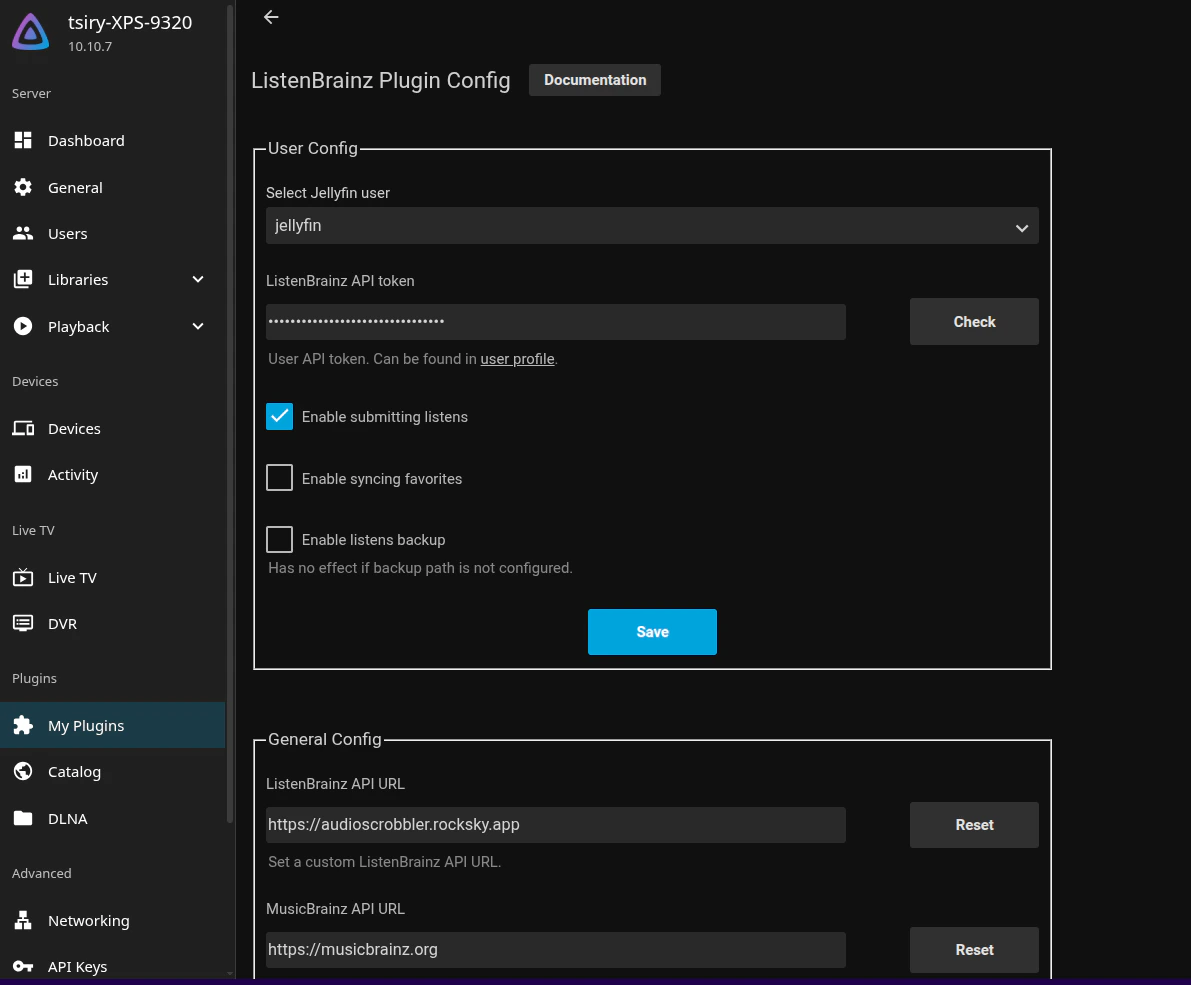1191x985 pixels.
Task: Click the DLNA folder icon
Action: point(23,818)
